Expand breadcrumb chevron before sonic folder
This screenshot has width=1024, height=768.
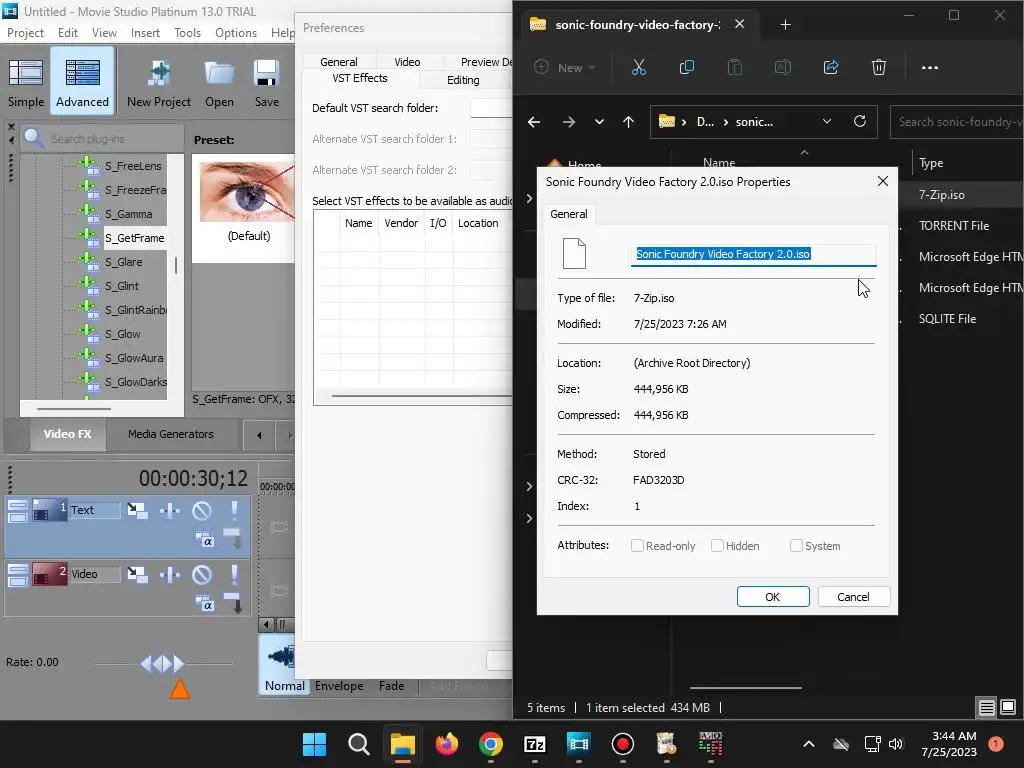726,122
